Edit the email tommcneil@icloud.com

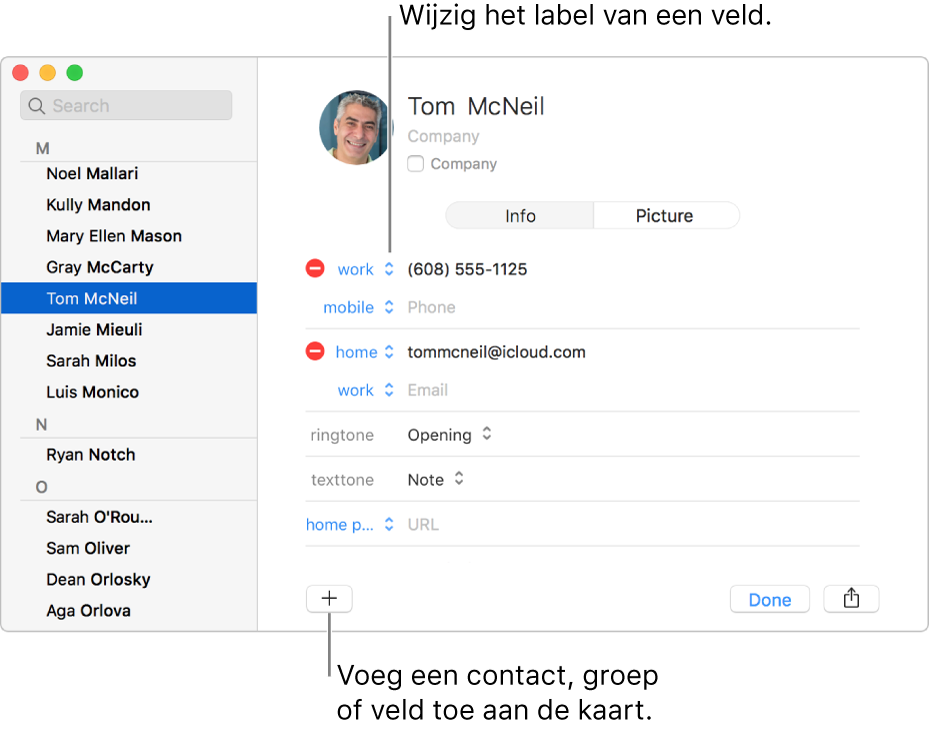coord(496,352)
